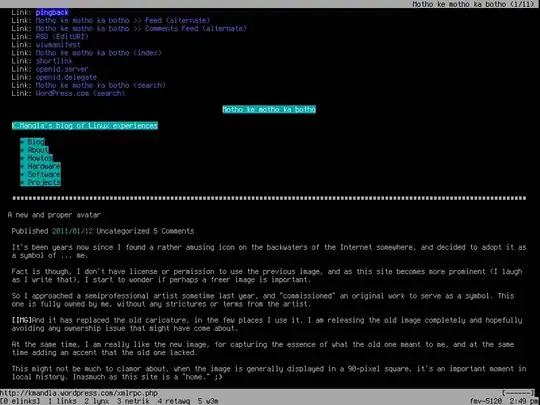Select the [IMG] image placeholder
The image size is (540, 405).
[x=22, y=320]
